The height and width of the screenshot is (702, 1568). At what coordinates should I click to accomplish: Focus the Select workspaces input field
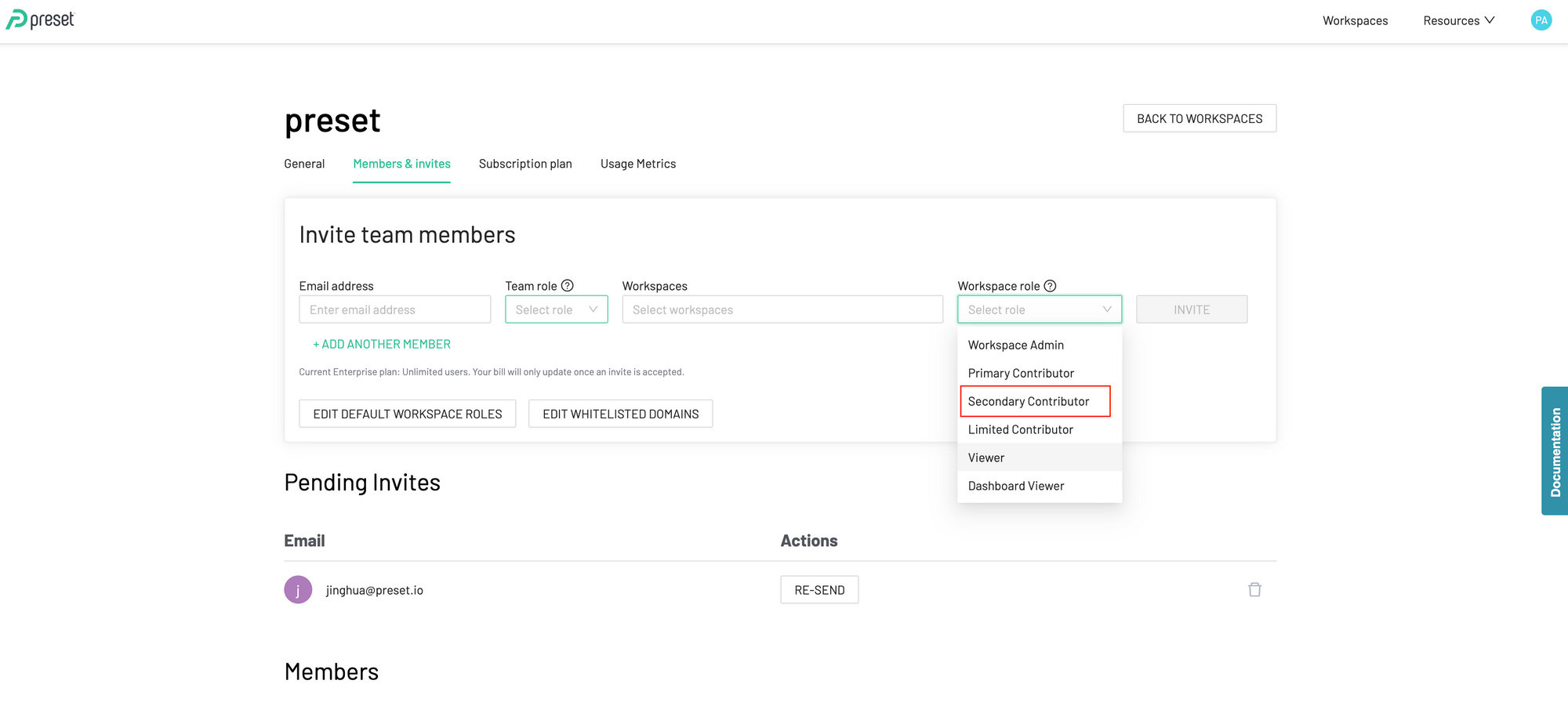pos(782,309)
